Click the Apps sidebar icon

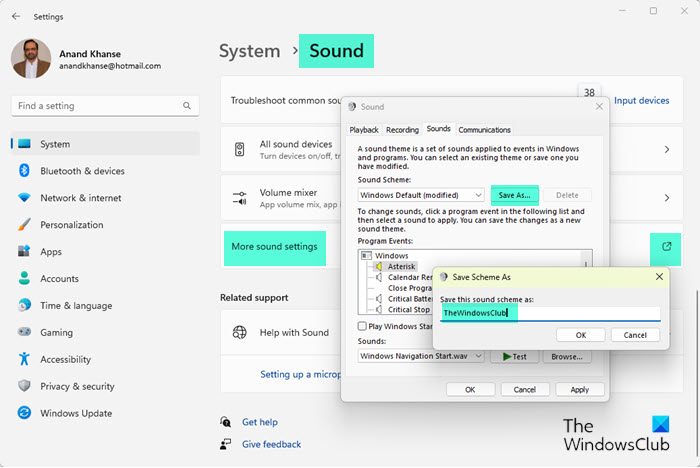click(x=24, y=251)
